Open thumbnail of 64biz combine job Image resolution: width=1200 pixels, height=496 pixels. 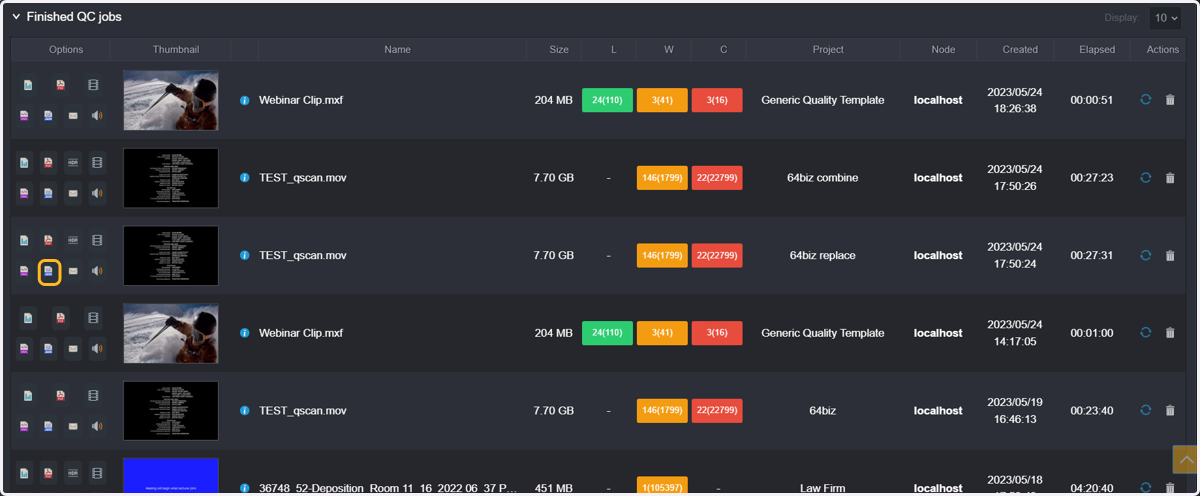click(171, 178)
